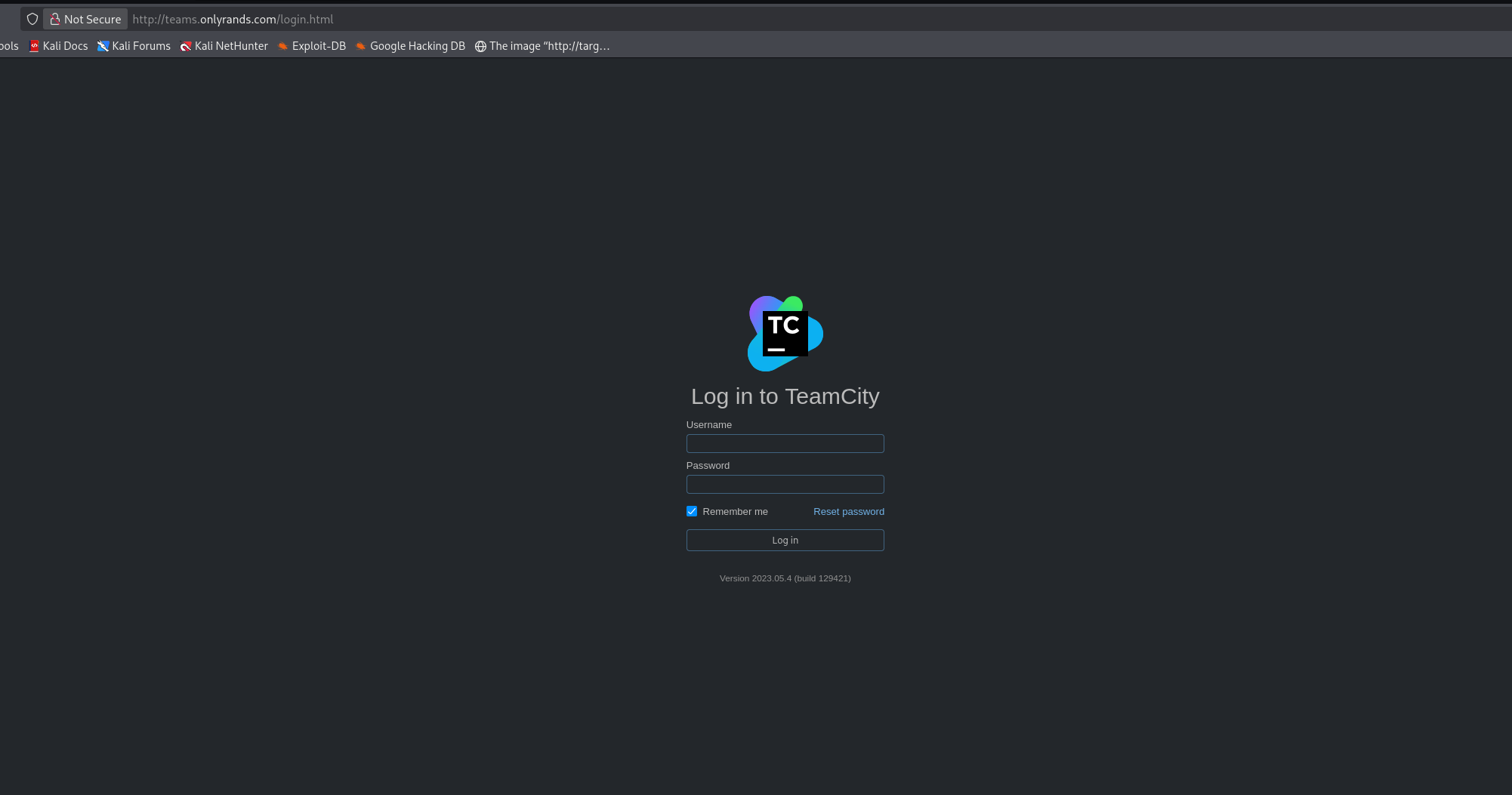Click the Not Secure lock indicator
This screenshot has width=1512, height=795.
click(85, 19)
